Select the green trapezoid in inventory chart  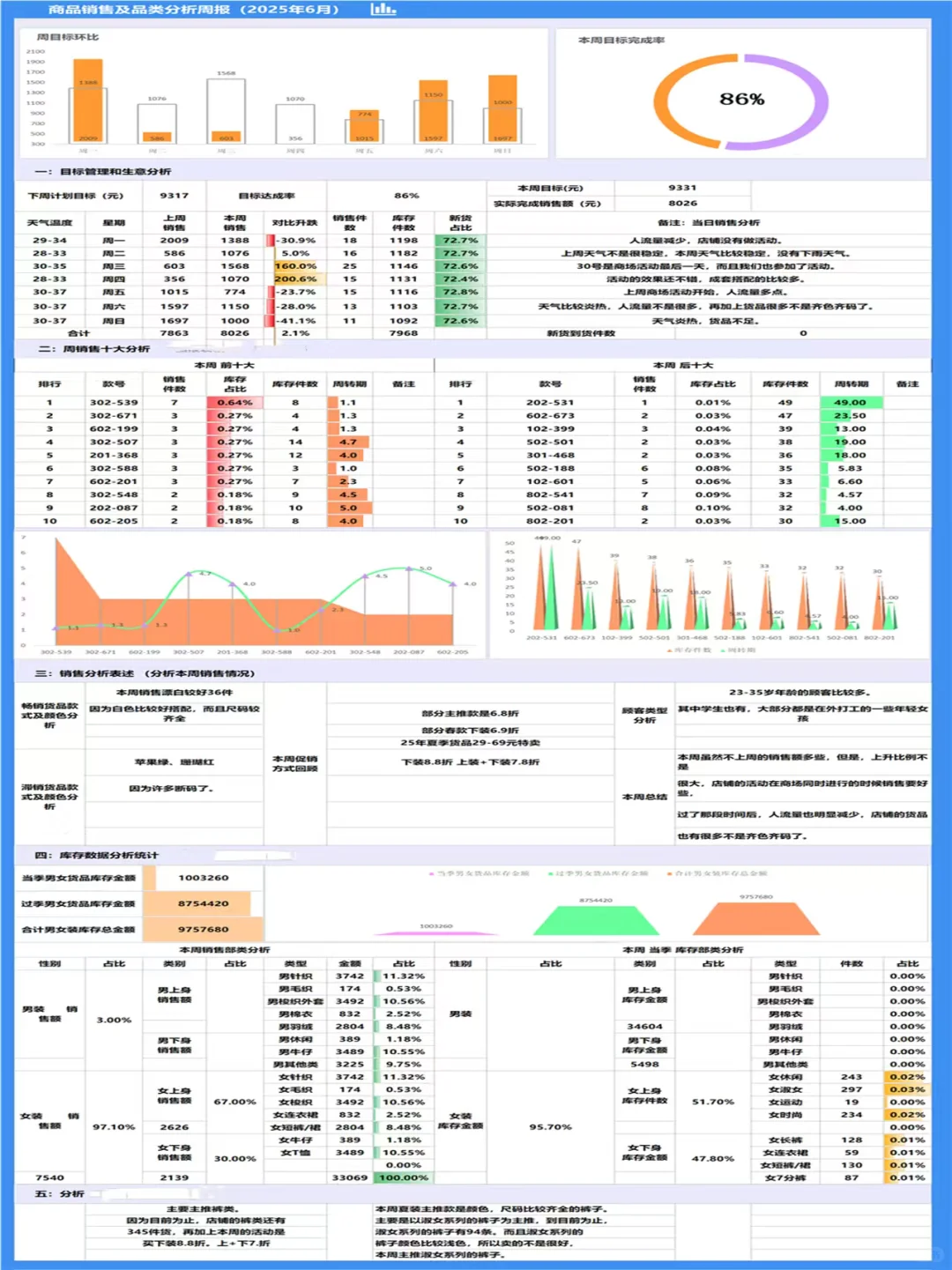[x=596, y=920]
